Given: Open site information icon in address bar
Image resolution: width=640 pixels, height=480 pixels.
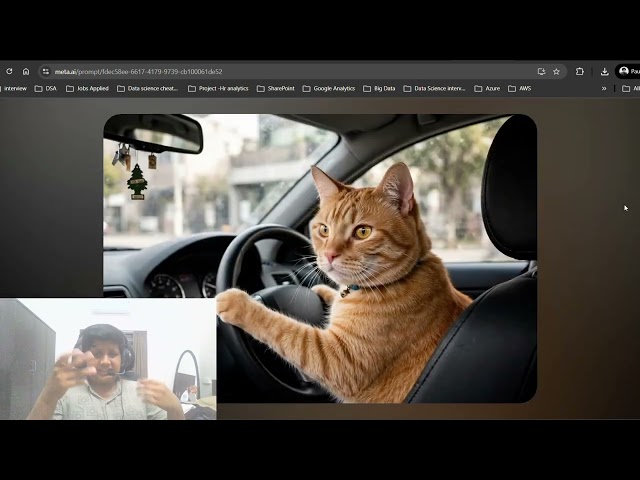Looking at the screenshot, I should click(46, 71).
